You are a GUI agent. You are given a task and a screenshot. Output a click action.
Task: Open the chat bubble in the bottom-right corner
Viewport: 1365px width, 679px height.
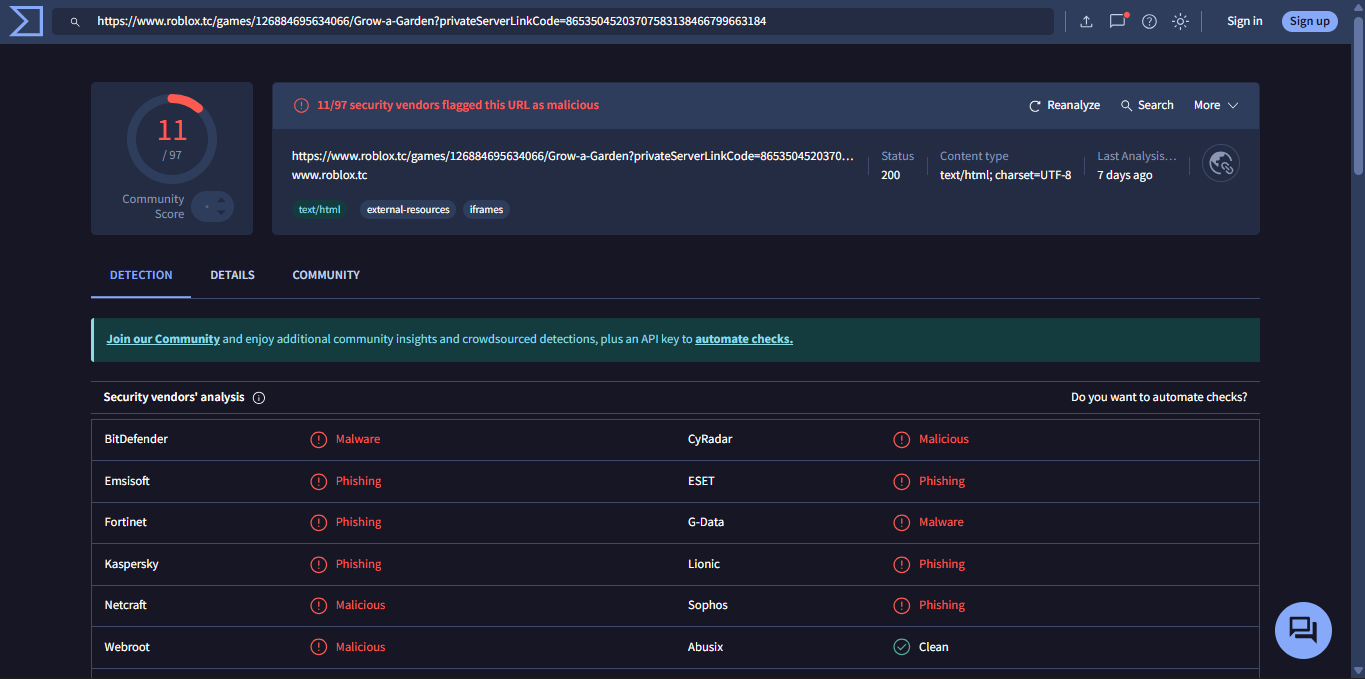(x=1303, y=630)
